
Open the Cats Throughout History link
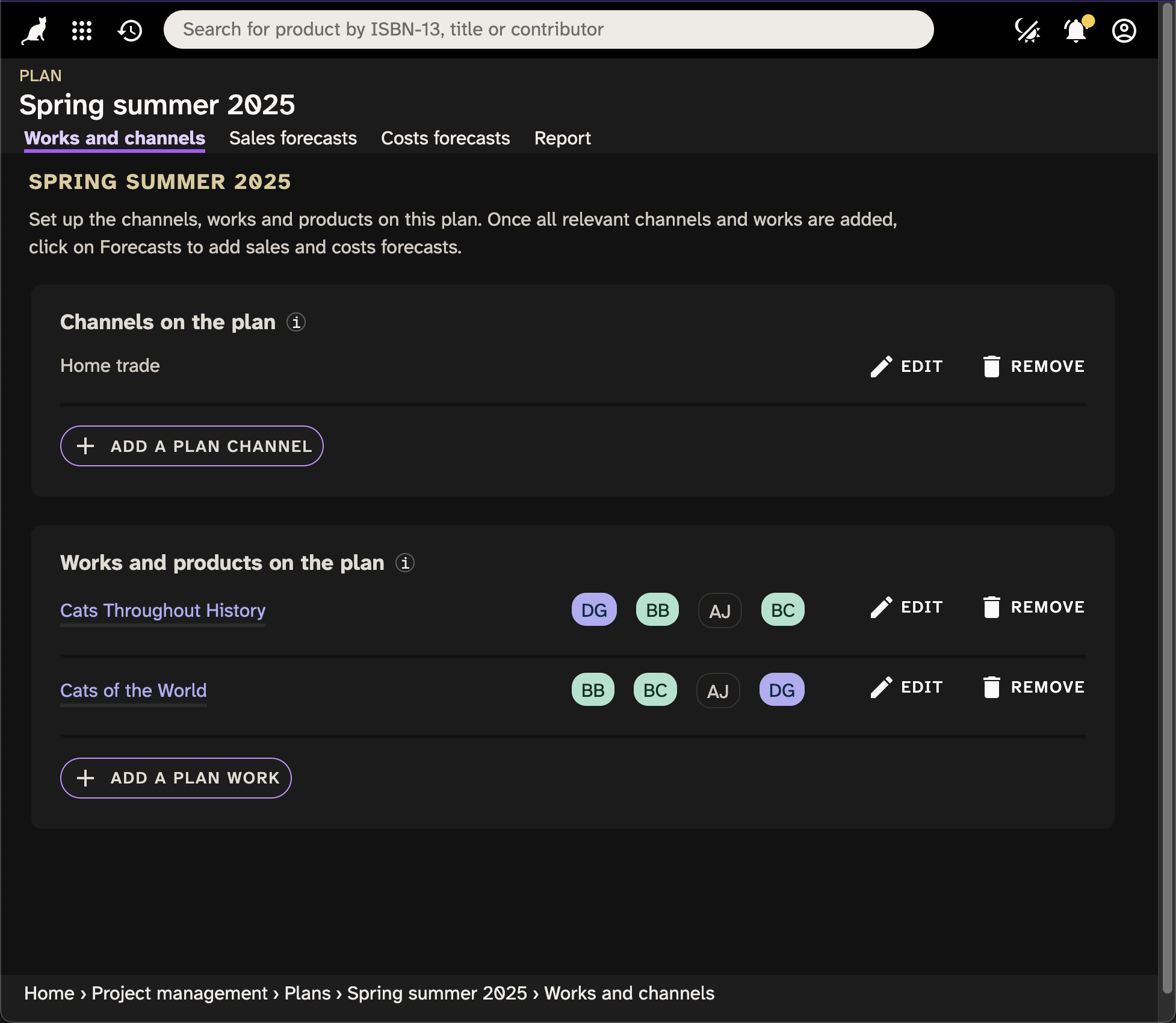tap(162, 610)
